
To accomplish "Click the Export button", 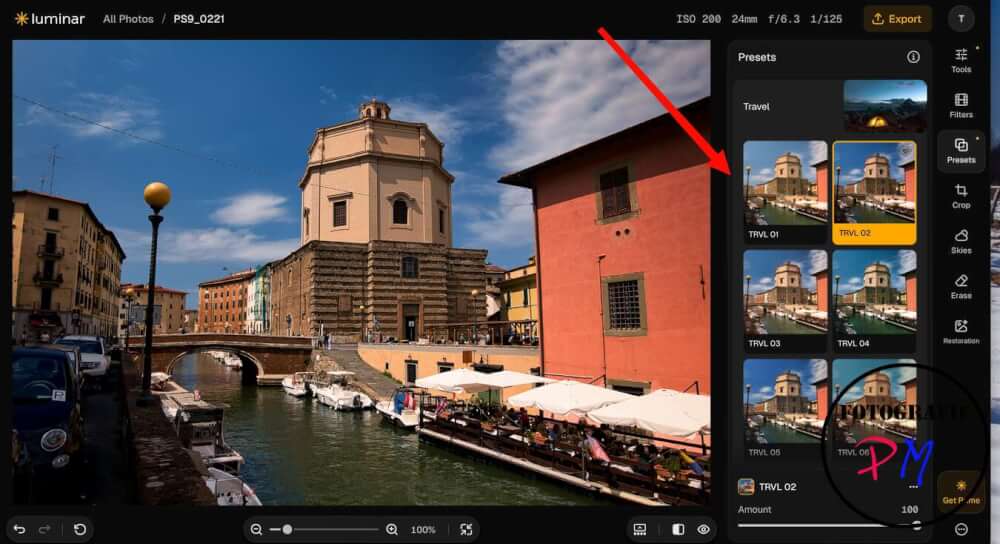I will (897, 19).
